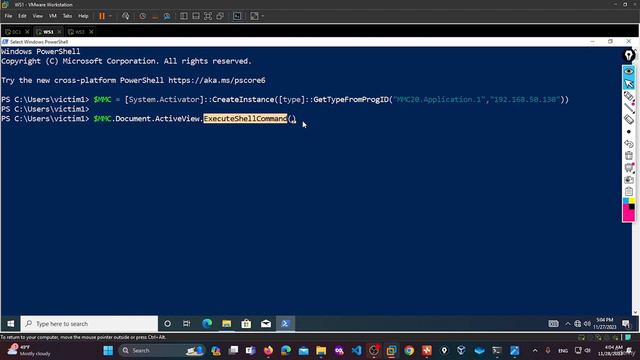Clear annotations with the trash icon
Image resolution: width=640 pixels, height=360 pixels.
629,156
